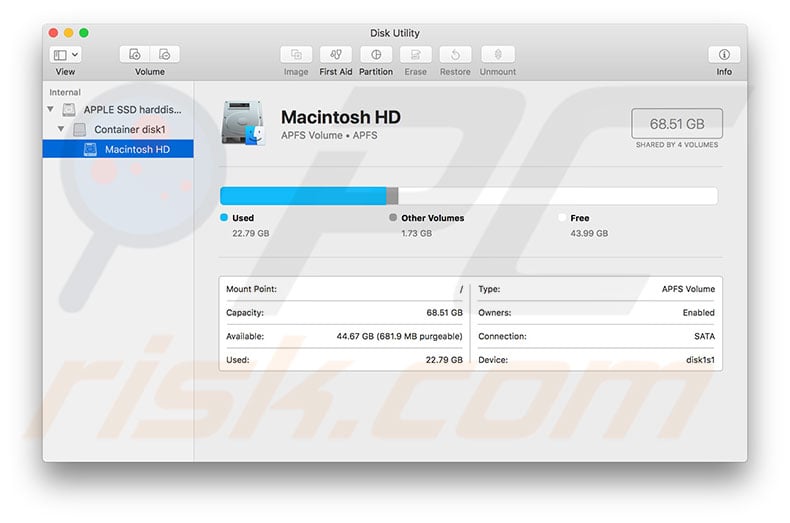Click the gray Other Volumes bar segment
790x523 pixels.
click(392, 196)
